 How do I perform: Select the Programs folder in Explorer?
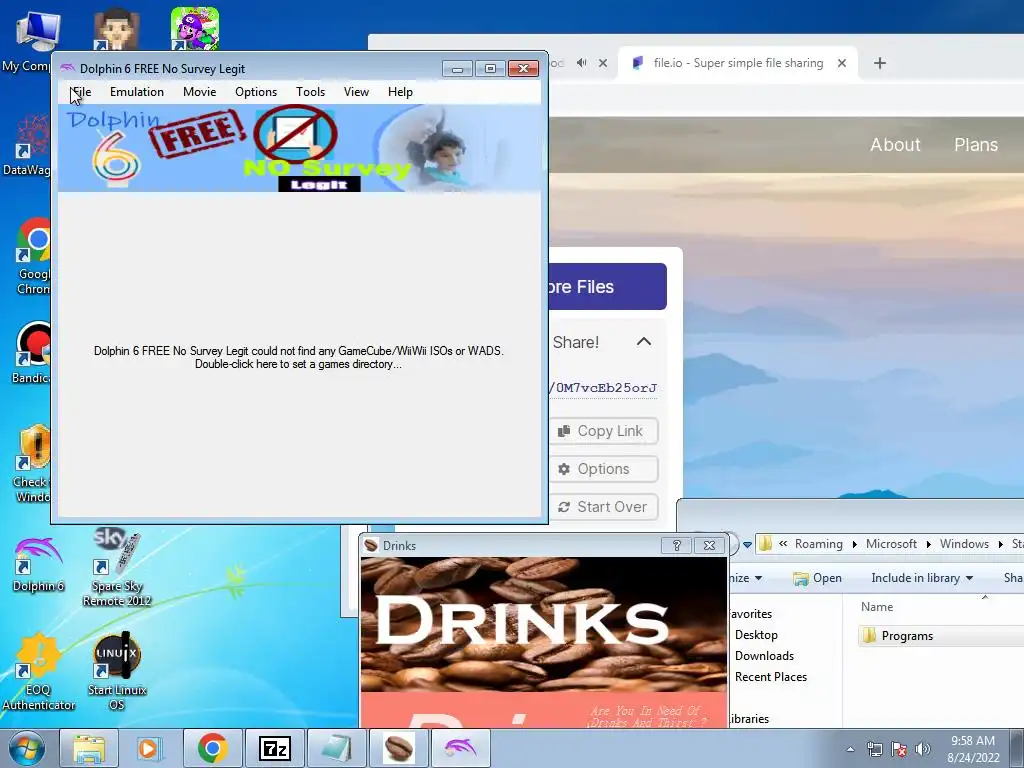[x=906, y=635]
